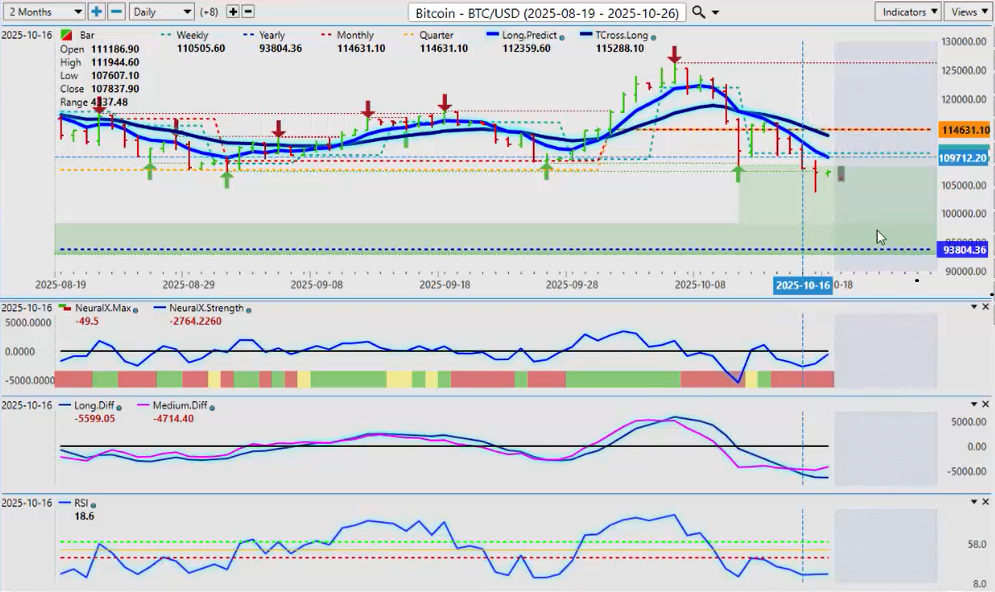995x592 pixels.
Task: Click the blue minus zoom-out time range button
Action: tap(116, 11)
